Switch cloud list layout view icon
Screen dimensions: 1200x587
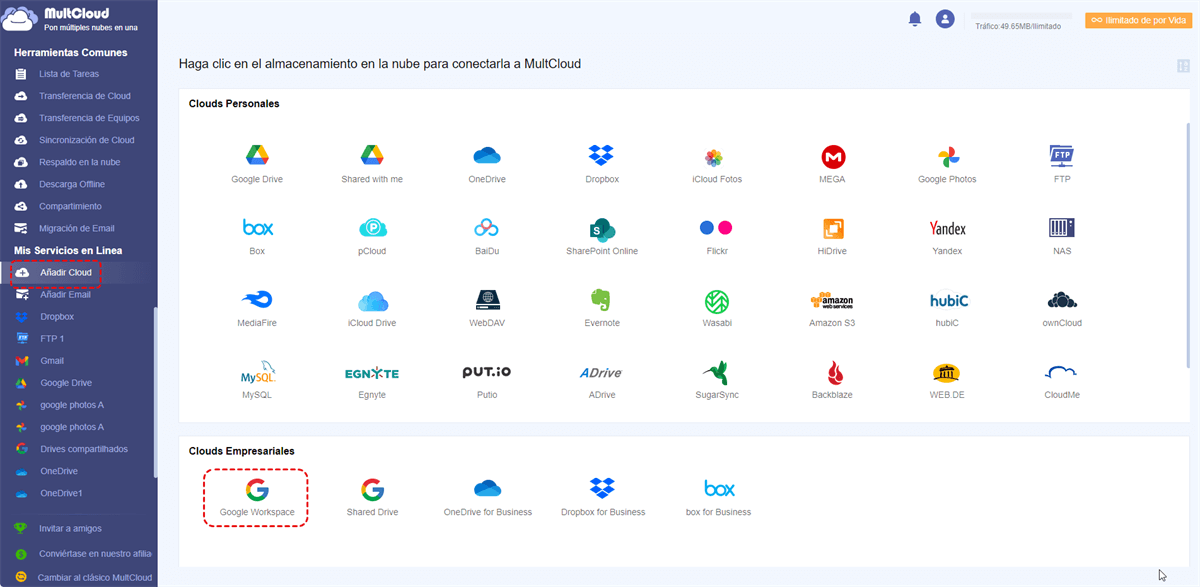click(1184, 66)
